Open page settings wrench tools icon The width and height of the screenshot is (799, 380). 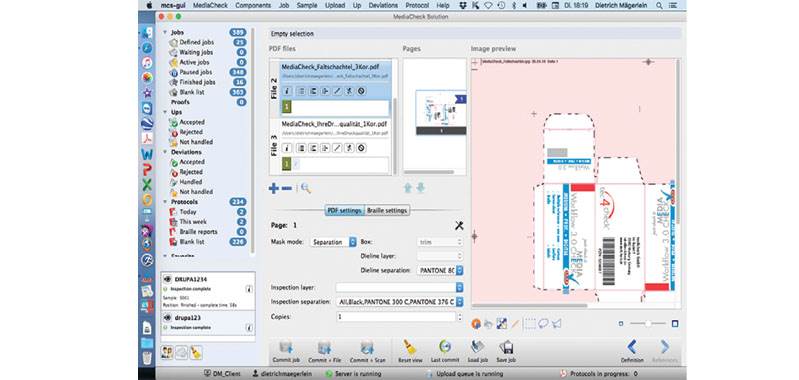459,226
